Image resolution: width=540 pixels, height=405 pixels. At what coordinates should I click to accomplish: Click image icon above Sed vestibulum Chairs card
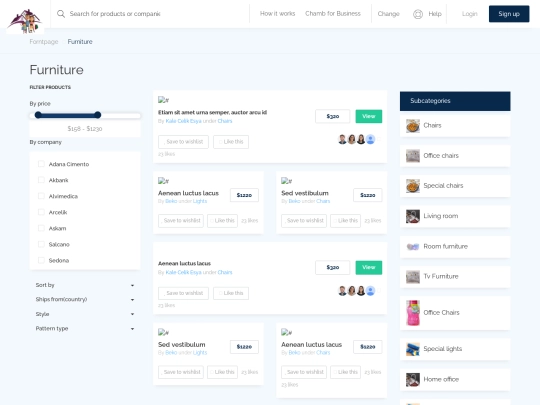[x=287, y=181]
